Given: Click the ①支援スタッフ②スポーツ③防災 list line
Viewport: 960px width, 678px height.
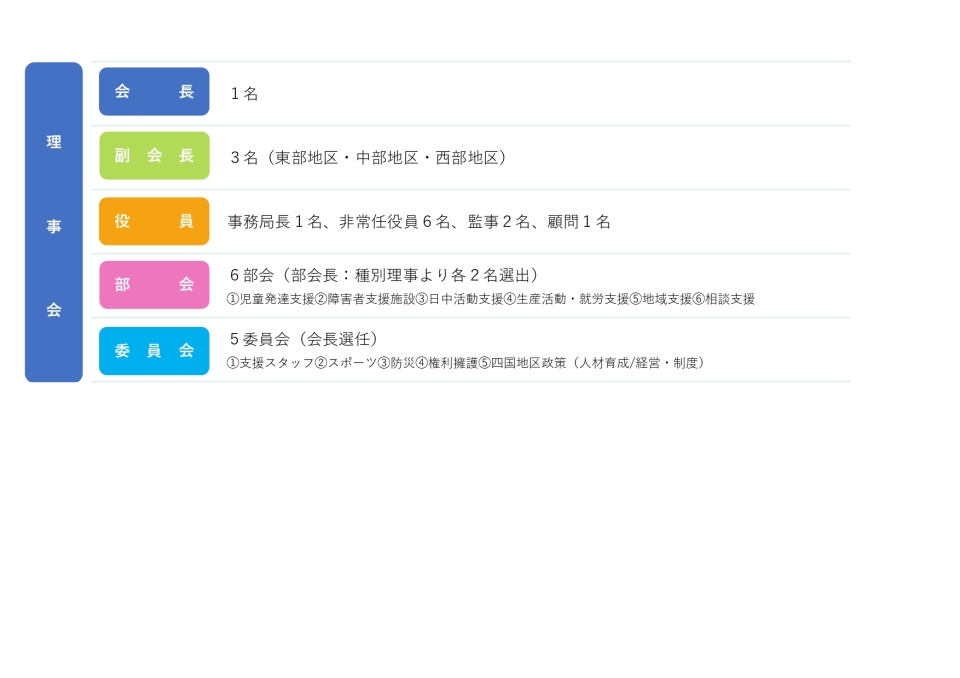Looking at the screenshot, I should pos(467,363).
